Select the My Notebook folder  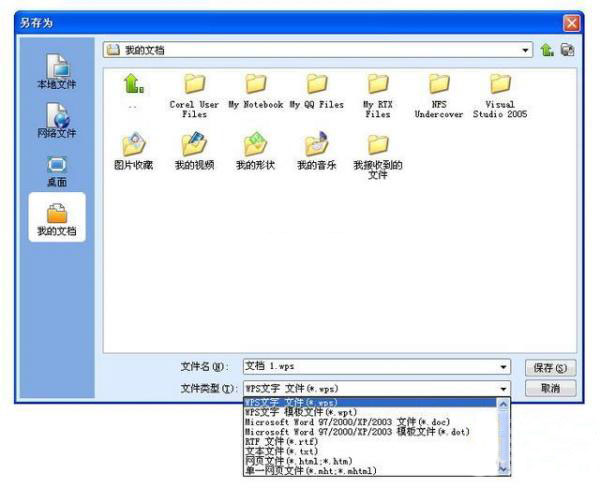point(256,91)
